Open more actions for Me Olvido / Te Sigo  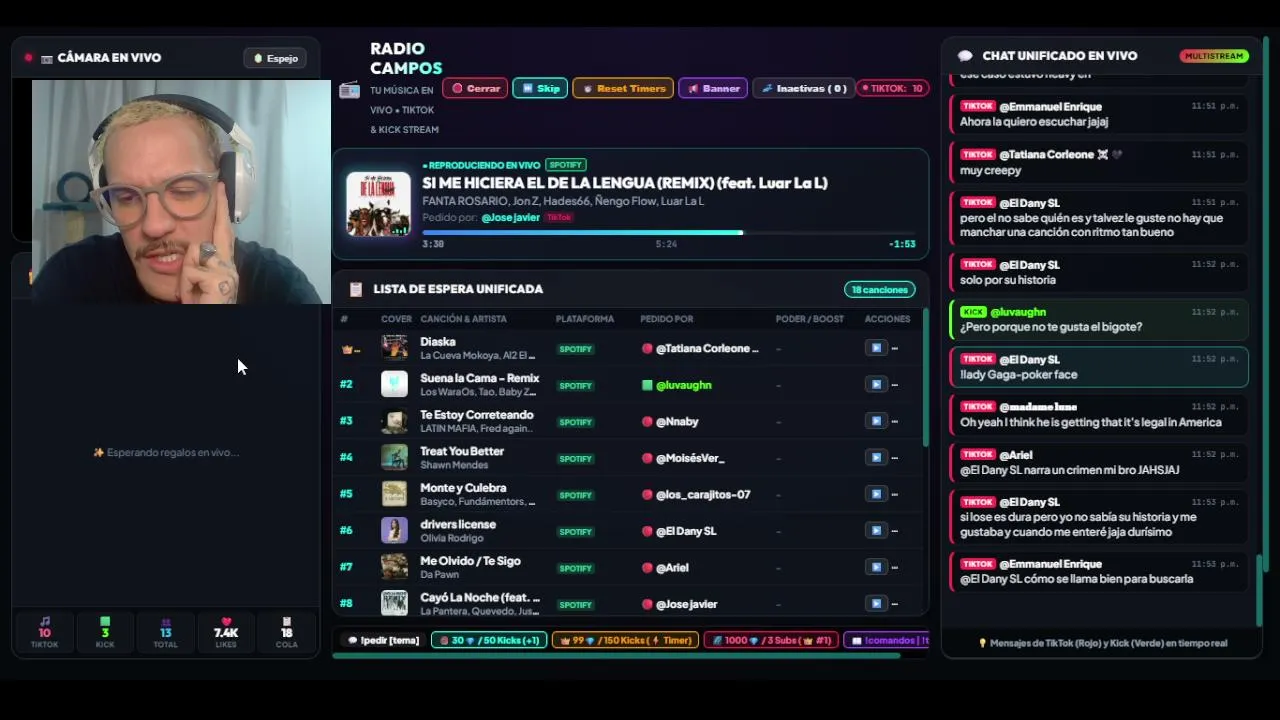click(895, 567)
